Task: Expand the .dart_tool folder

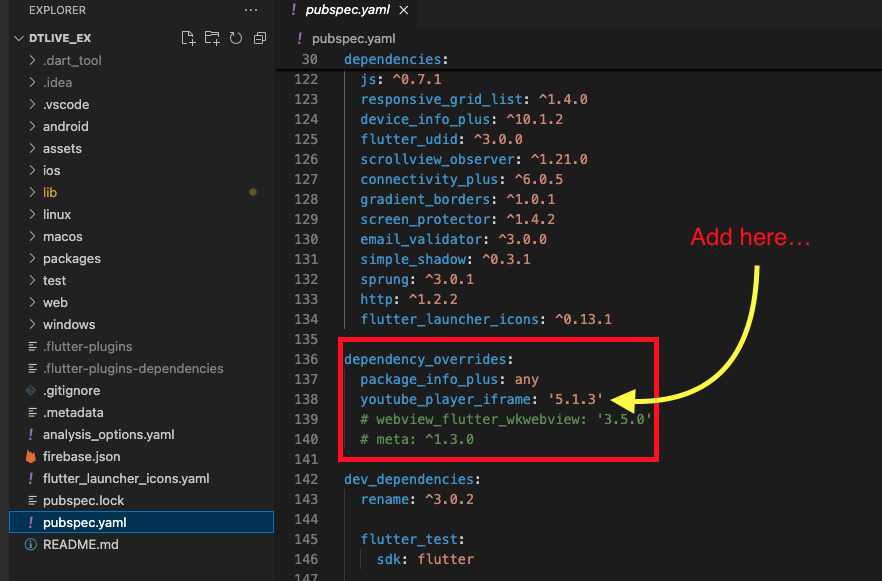Action: [72, 60]
